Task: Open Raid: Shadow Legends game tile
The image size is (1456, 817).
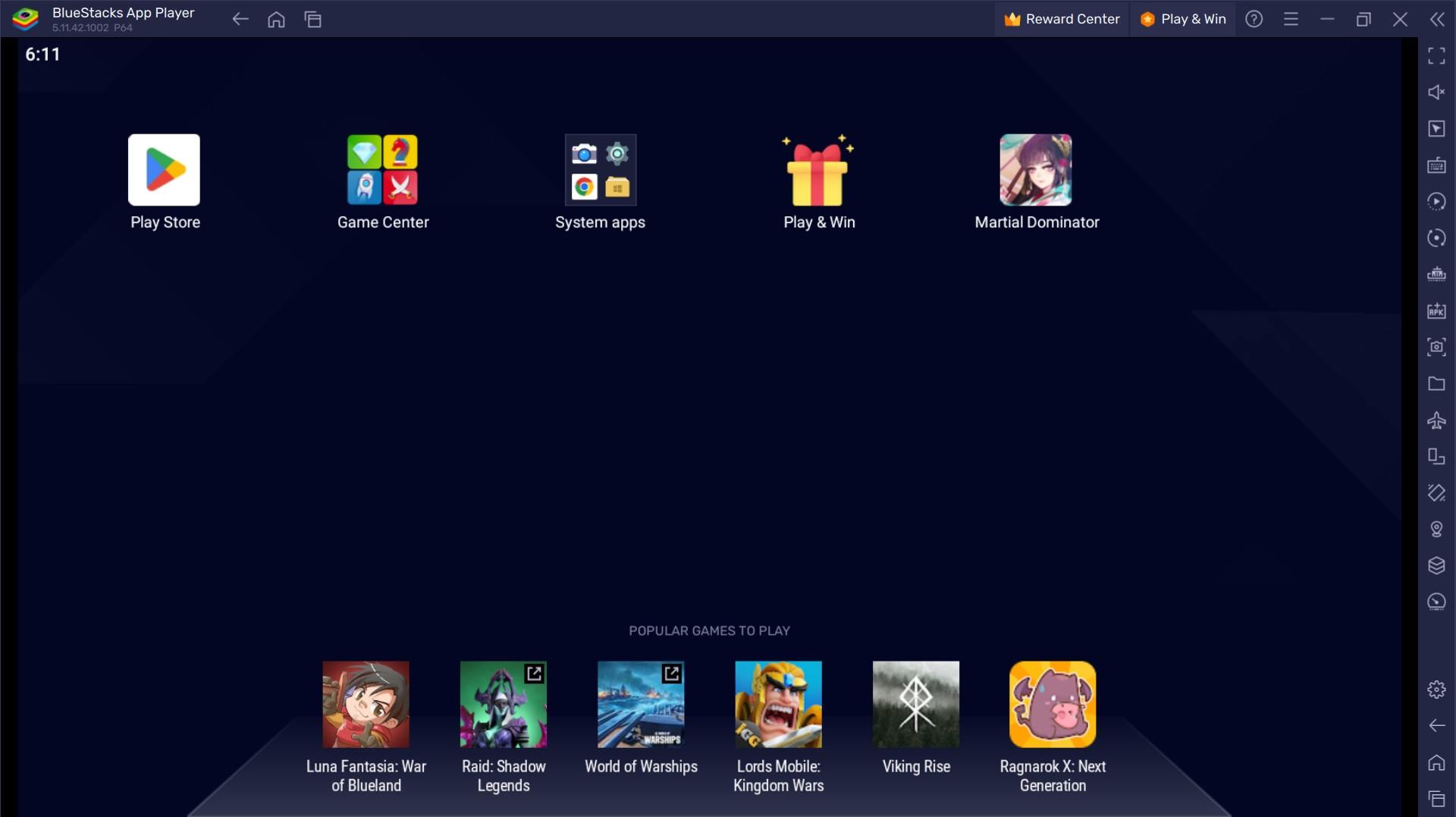Action: pos(503,704)
